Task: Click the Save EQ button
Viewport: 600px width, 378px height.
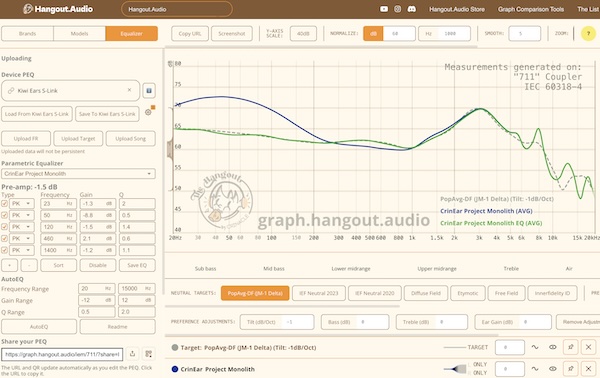Action: click(x=137, y=265)
